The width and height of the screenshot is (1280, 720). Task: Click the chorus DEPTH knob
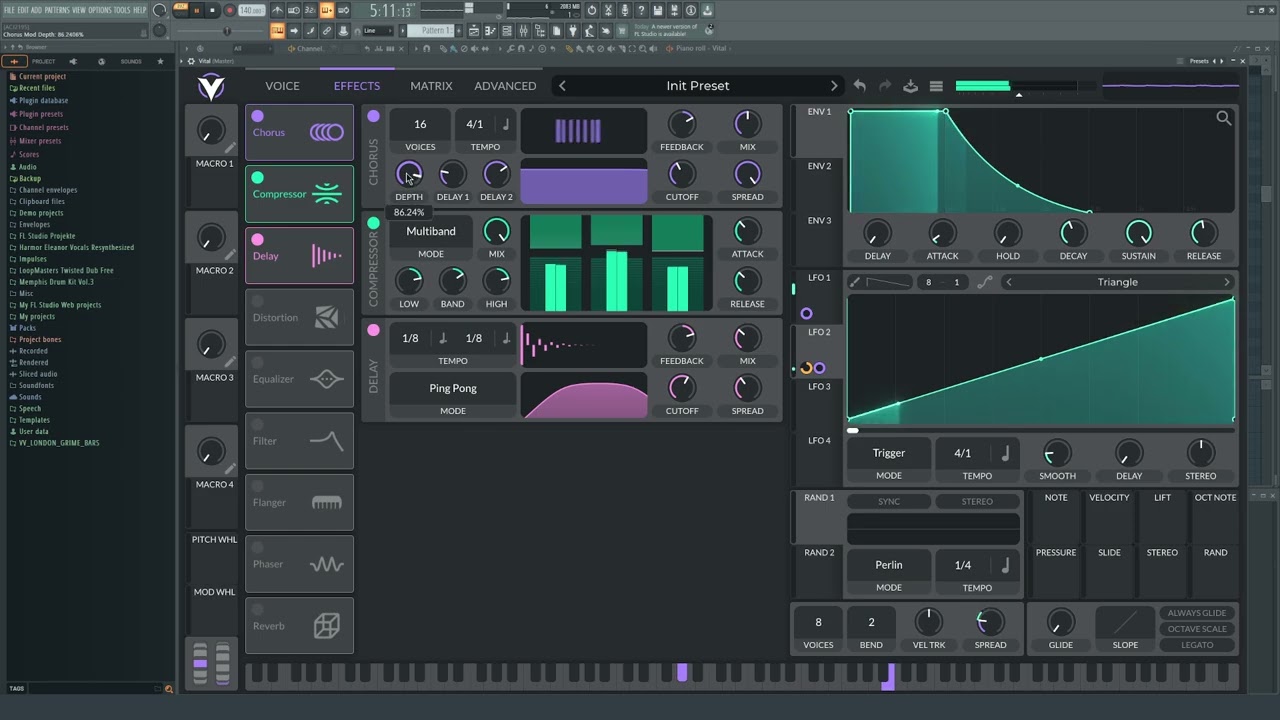tap(408, 174)
